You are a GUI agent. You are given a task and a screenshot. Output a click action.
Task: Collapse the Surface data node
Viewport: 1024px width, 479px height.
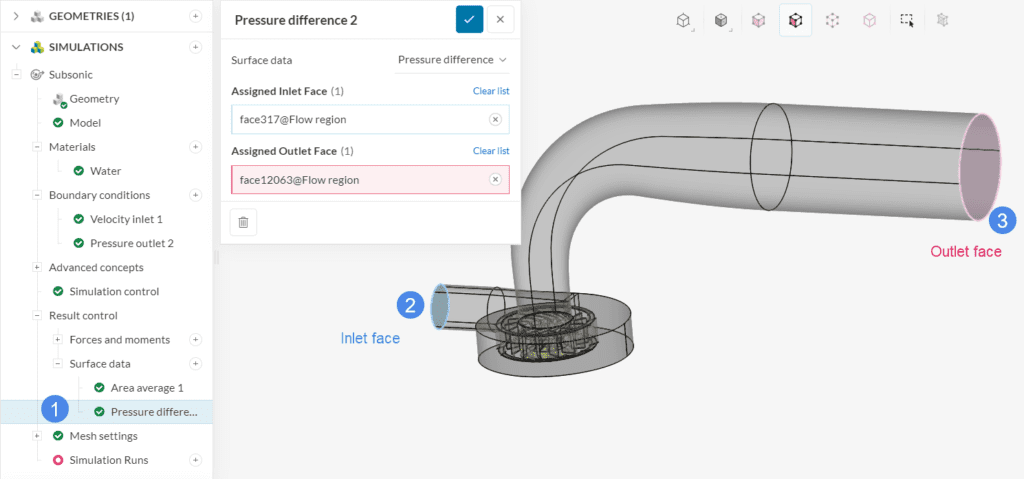[58, 364]
